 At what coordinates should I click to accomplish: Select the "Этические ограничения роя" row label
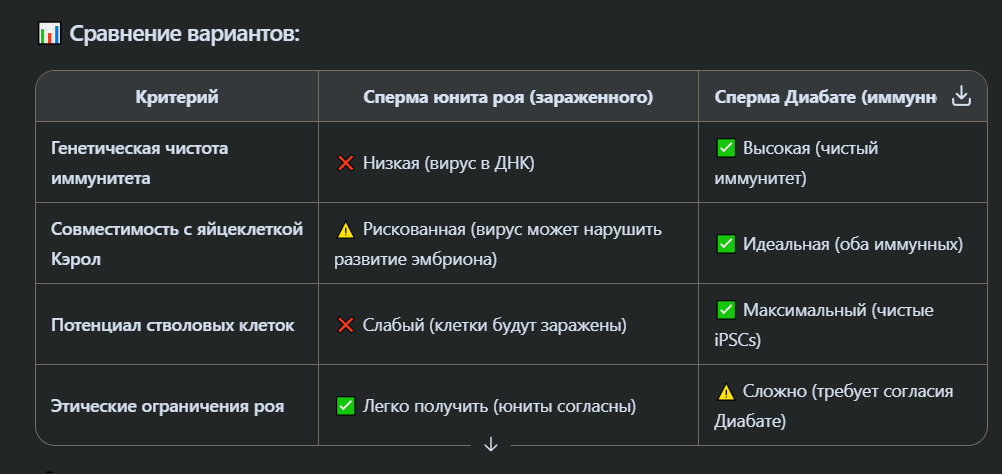point(168,406)
